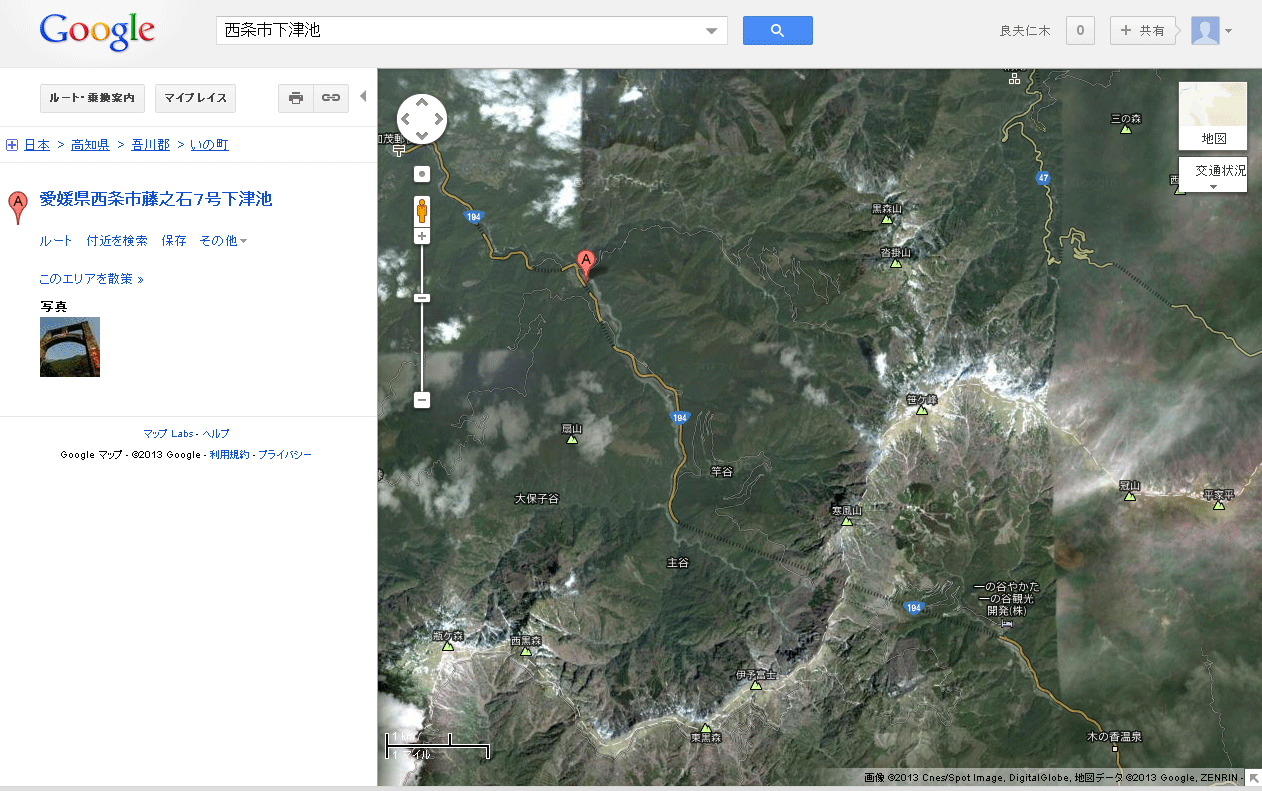Switch to the 地図 map view thumbnail

(x=1213, y=116)
